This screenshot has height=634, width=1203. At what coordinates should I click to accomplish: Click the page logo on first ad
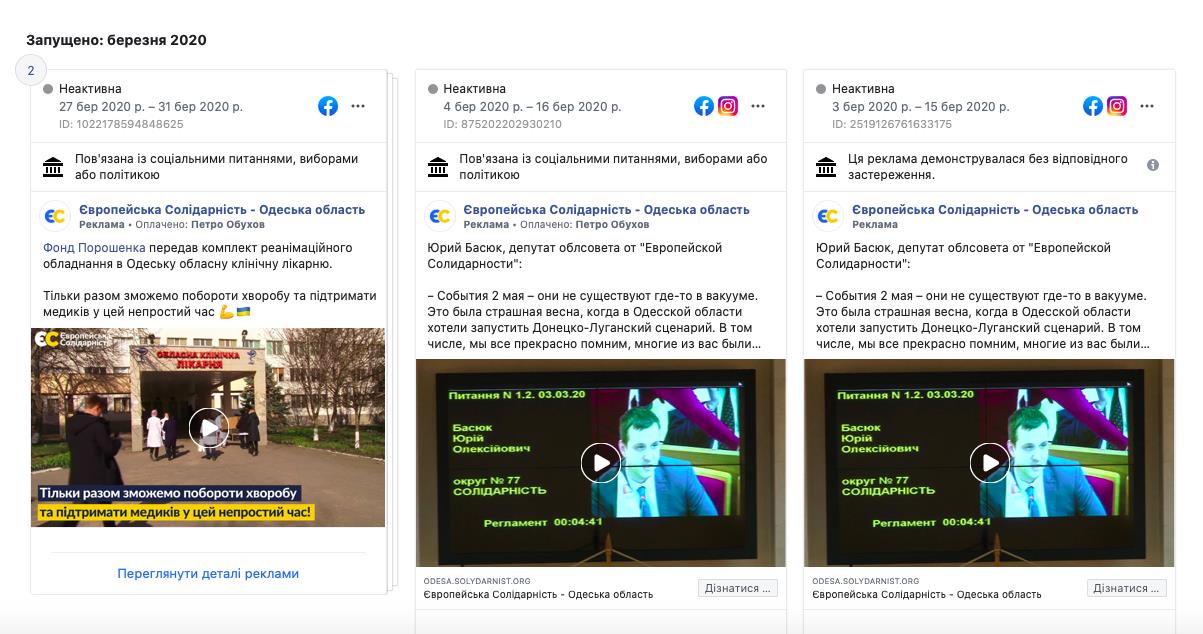coord(54,217)
